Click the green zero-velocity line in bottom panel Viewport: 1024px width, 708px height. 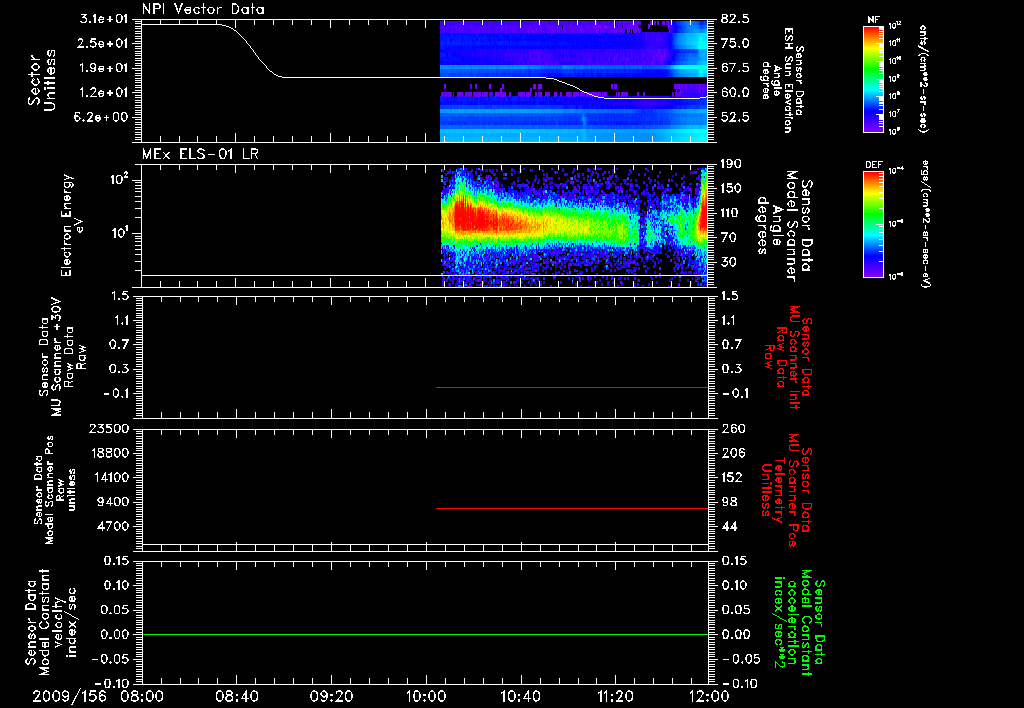(x=425, y=634)
